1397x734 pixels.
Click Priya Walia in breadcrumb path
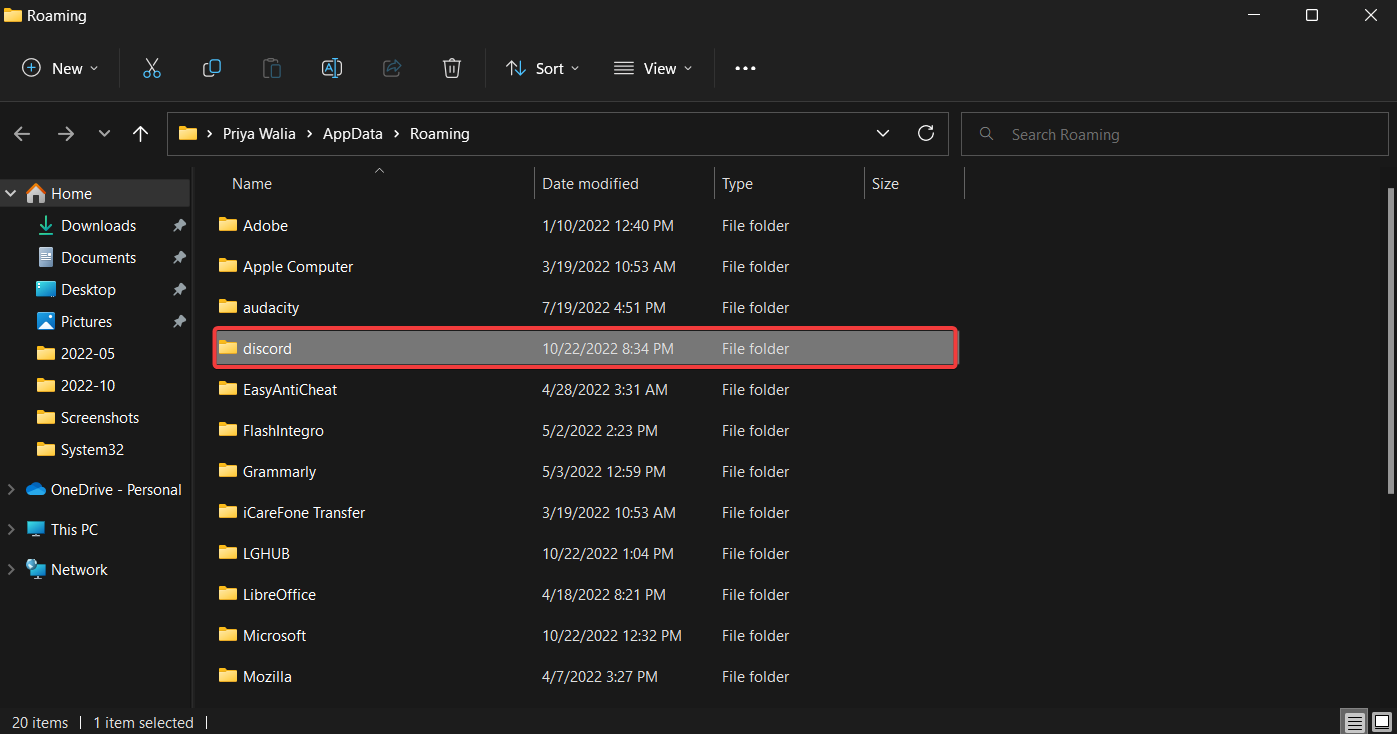pos(258,133)
